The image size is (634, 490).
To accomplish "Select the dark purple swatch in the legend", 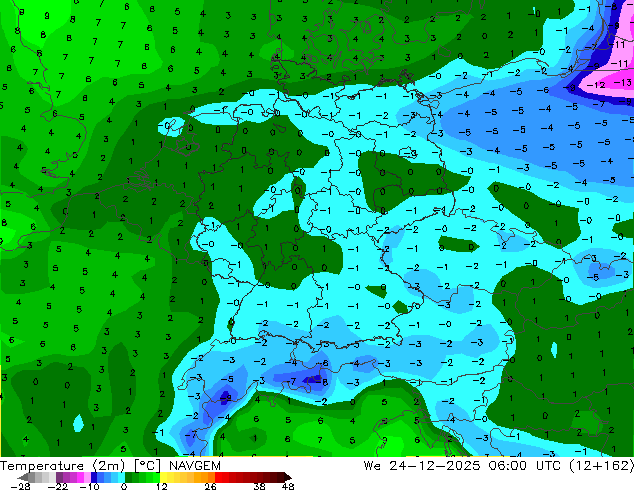I will point(59,477).
